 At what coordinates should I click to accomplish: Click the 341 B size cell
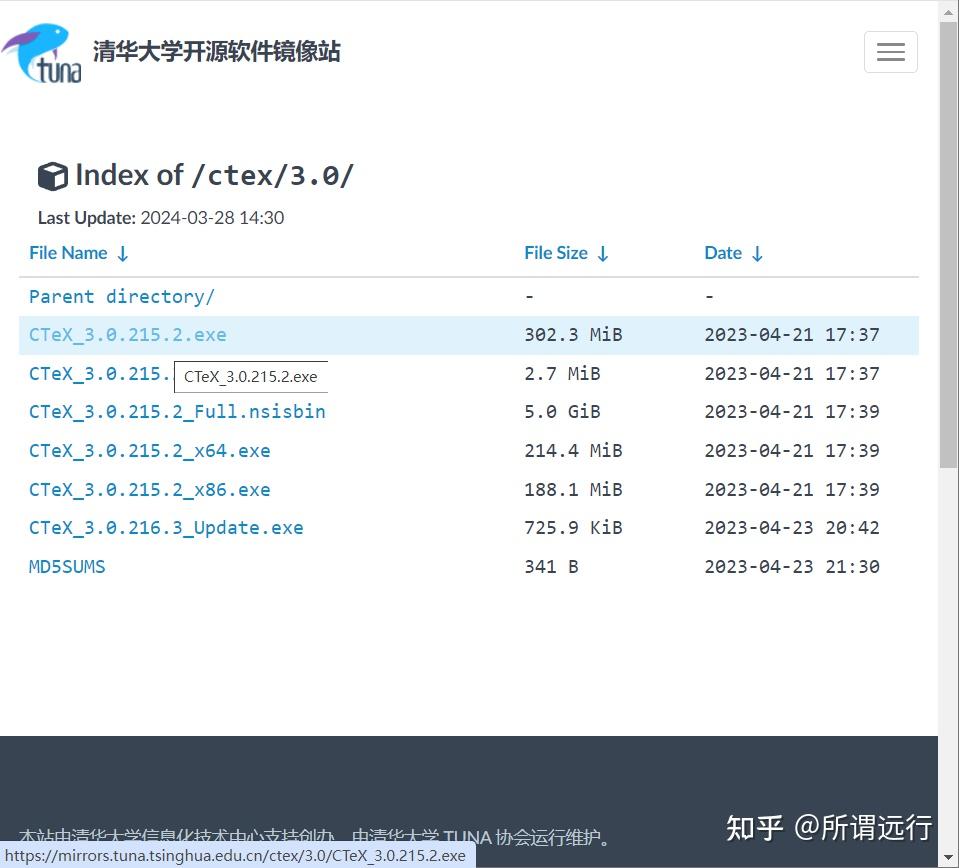551,567
